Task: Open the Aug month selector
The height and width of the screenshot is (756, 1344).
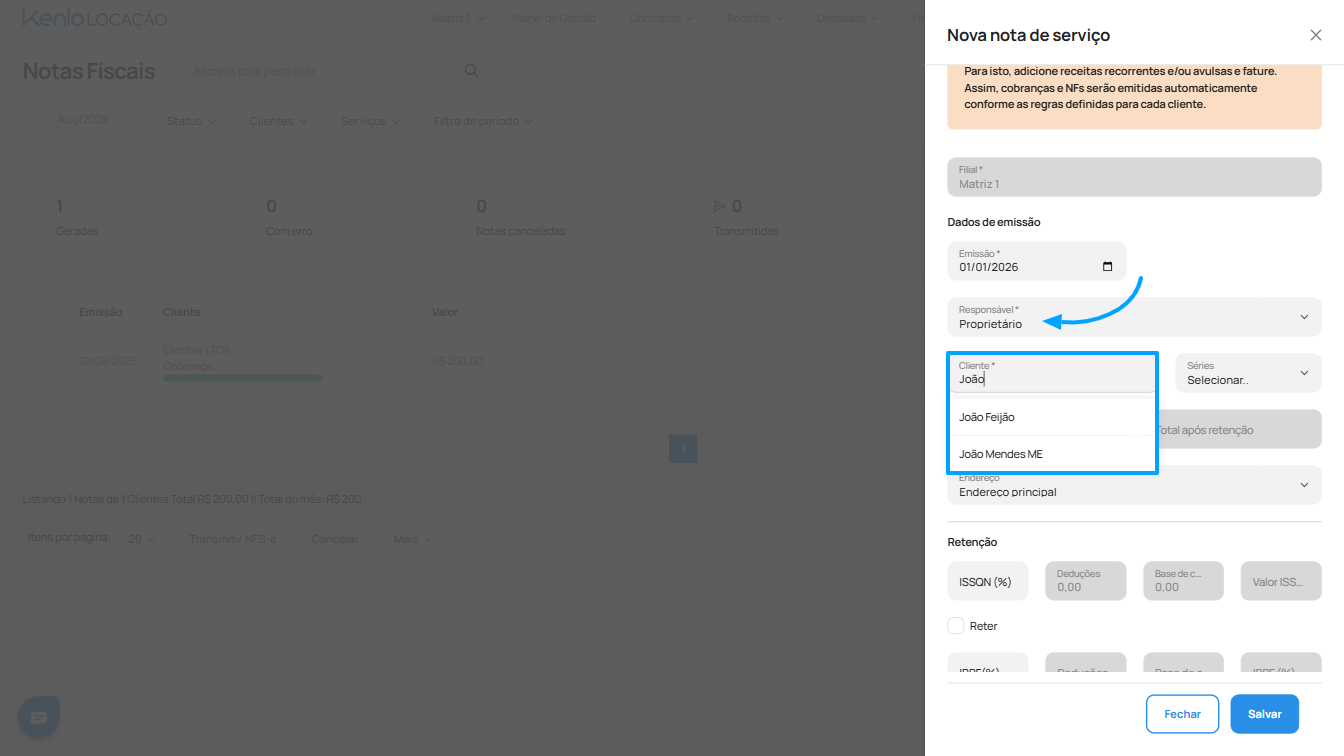Action: coord(83,119)
